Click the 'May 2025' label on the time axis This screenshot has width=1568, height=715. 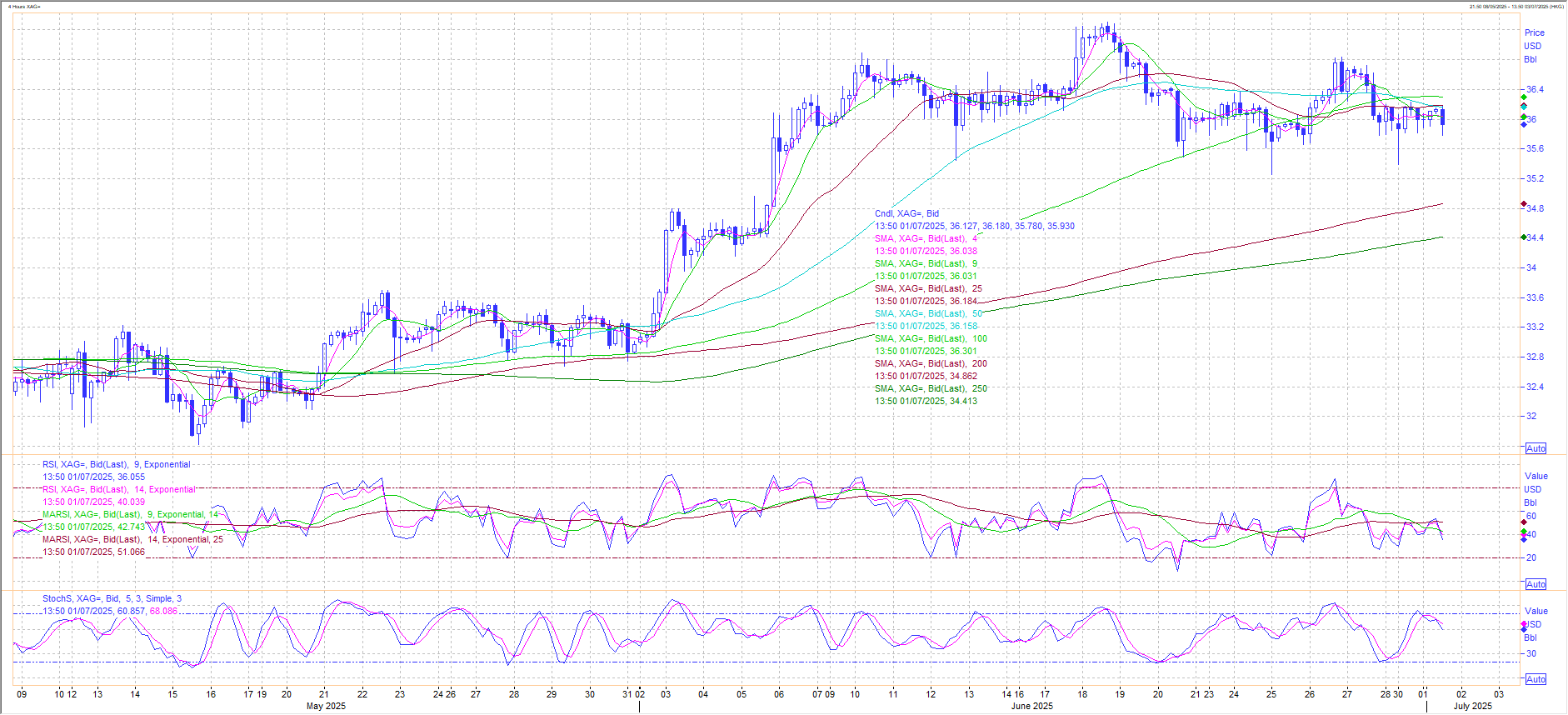[x=326, y=706]
